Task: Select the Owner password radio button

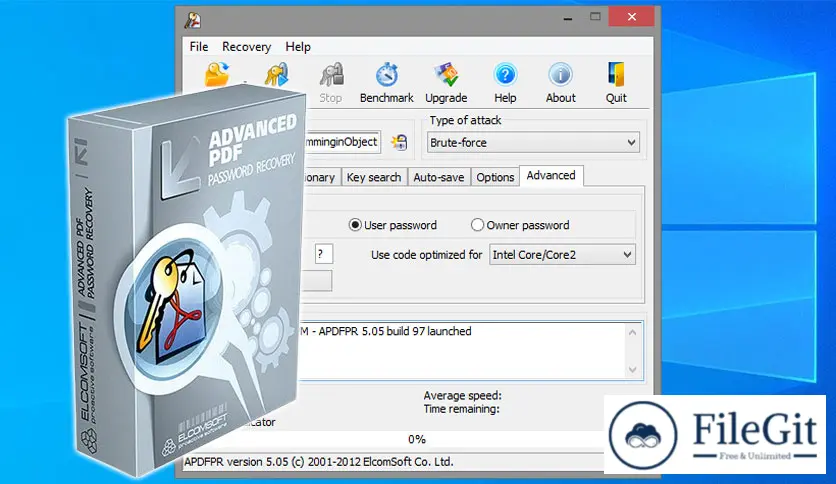Action: click(x=477, y=225)
